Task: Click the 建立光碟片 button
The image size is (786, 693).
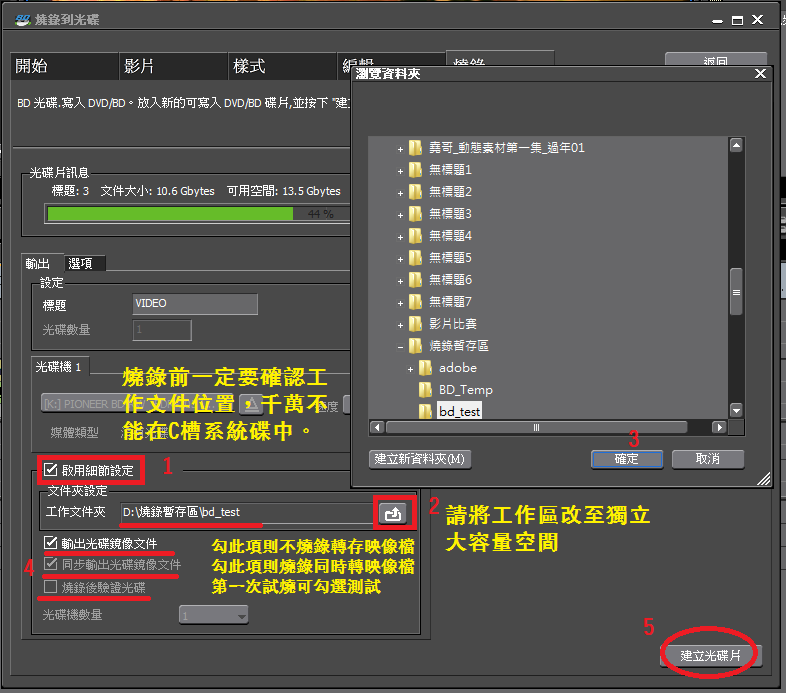Action: [x=712, y=655]
